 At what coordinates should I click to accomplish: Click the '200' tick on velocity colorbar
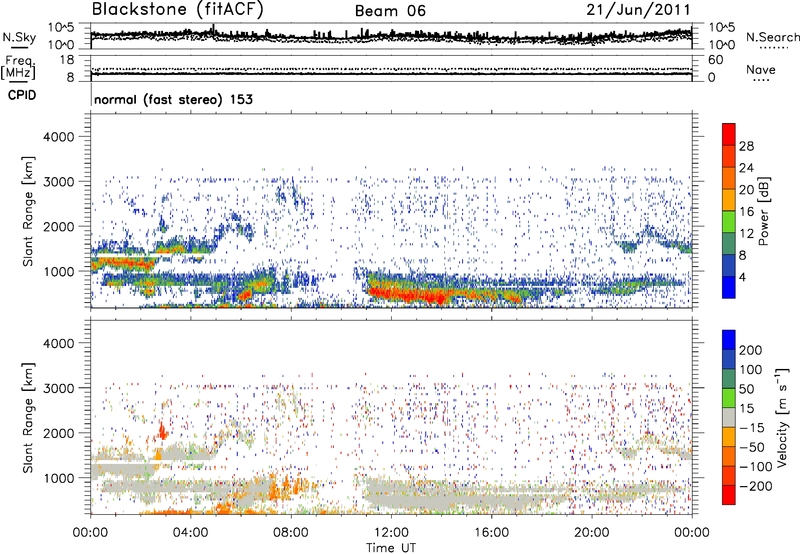(751, 350)
